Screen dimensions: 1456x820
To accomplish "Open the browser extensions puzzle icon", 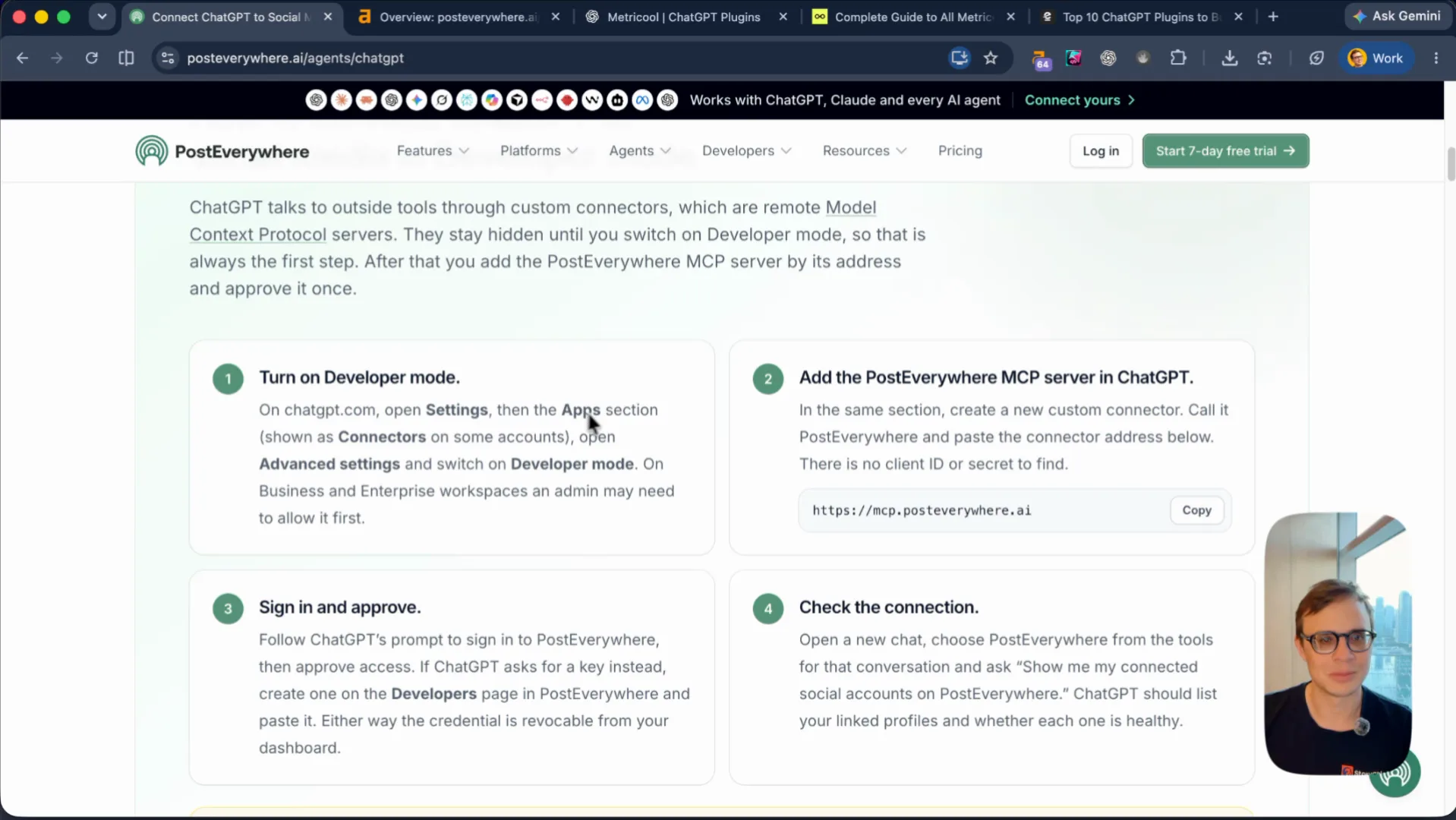I will coord(1178,58).
